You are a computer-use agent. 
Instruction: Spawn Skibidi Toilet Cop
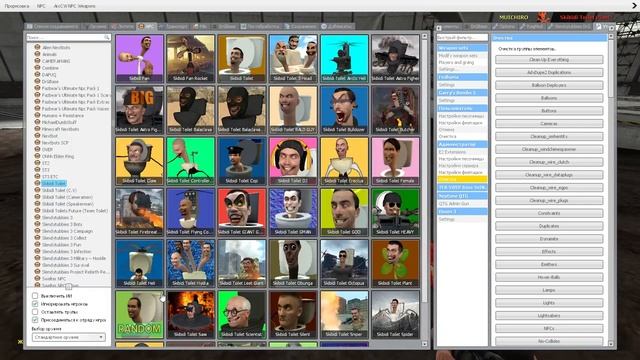tap(242, 161)
